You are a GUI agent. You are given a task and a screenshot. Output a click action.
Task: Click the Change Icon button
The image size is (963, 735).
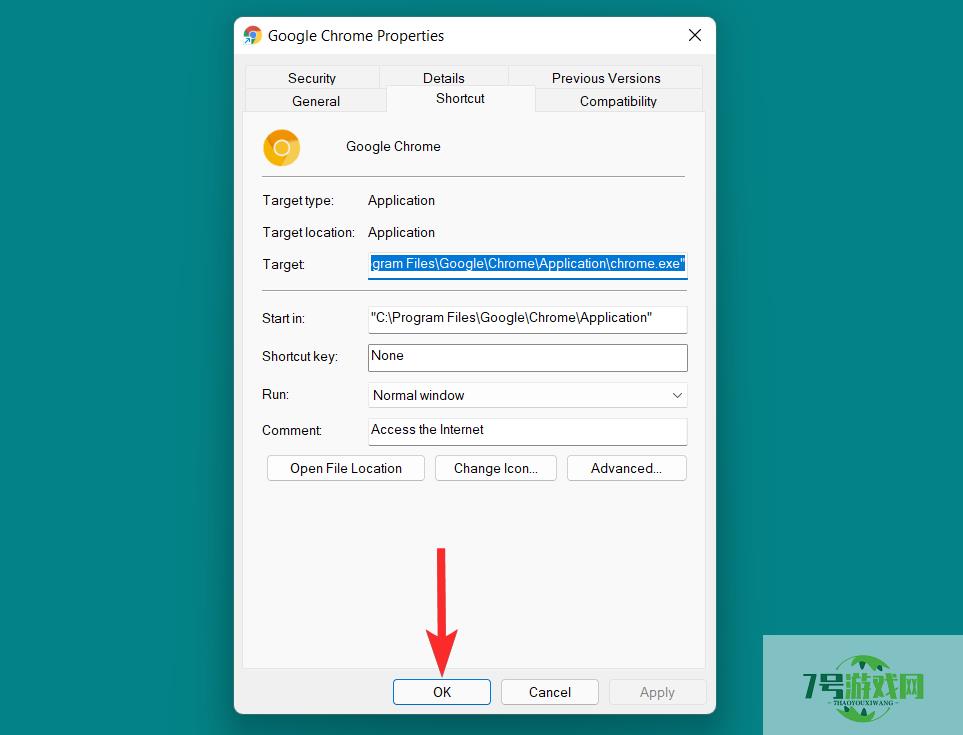[x=496, y=469]
